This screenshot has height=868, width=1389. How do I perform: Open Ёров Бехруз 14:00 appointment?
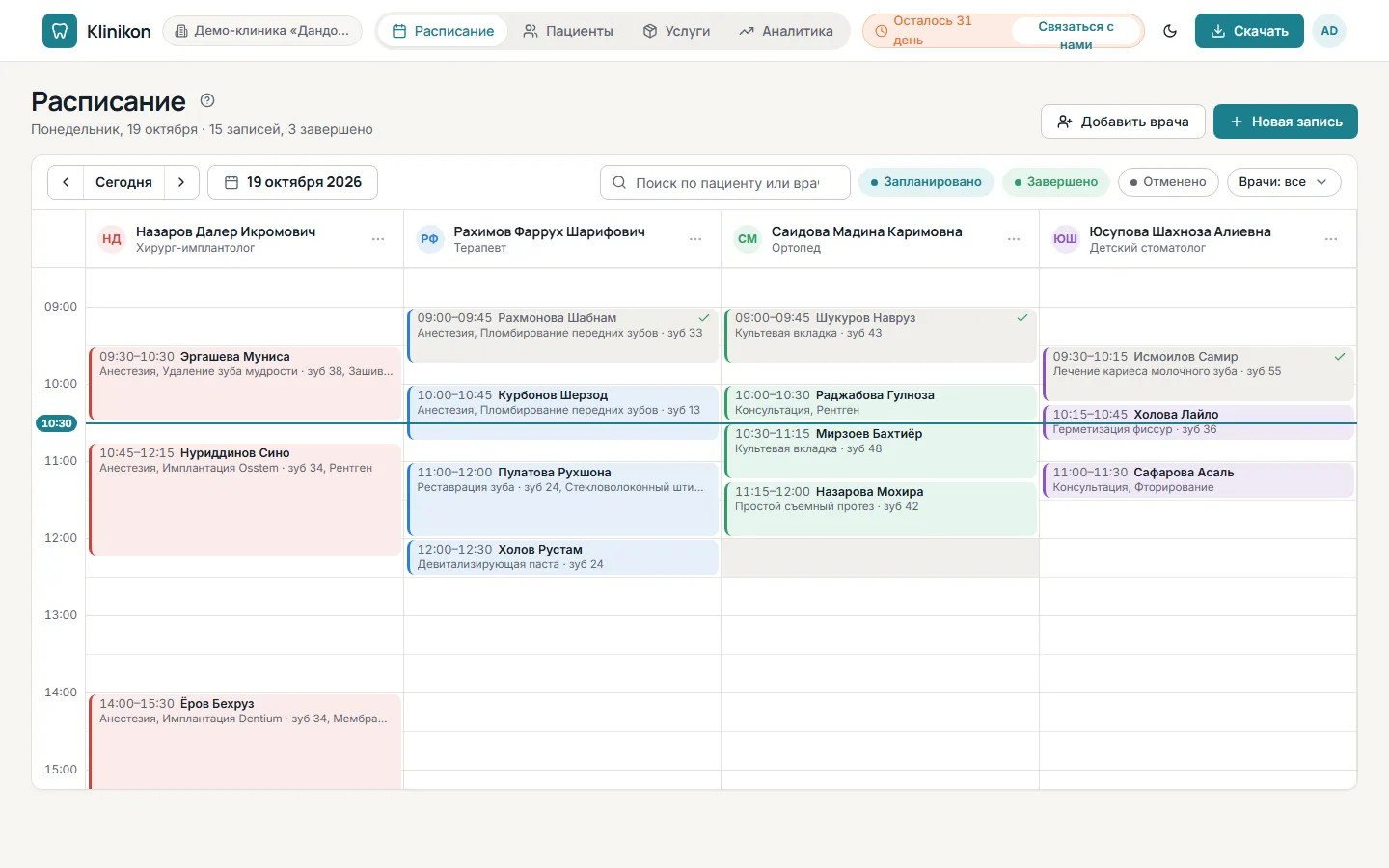tap(245, 741)
